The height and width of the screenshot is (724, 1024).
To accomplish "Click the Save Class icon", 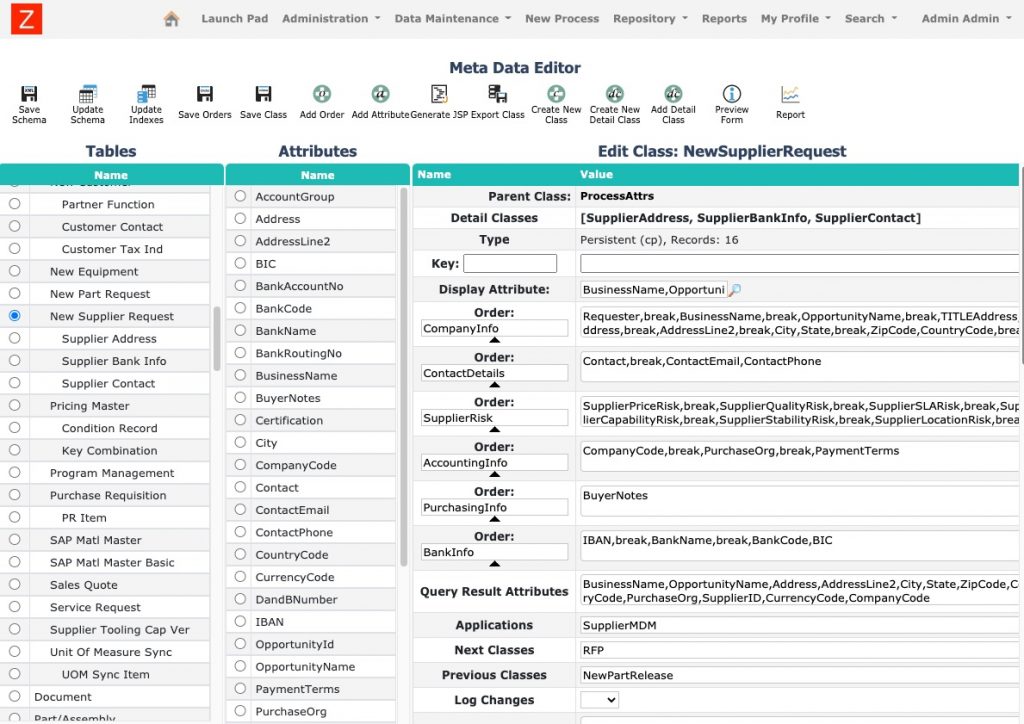I will pyautogui.click(x=263, y=94).
